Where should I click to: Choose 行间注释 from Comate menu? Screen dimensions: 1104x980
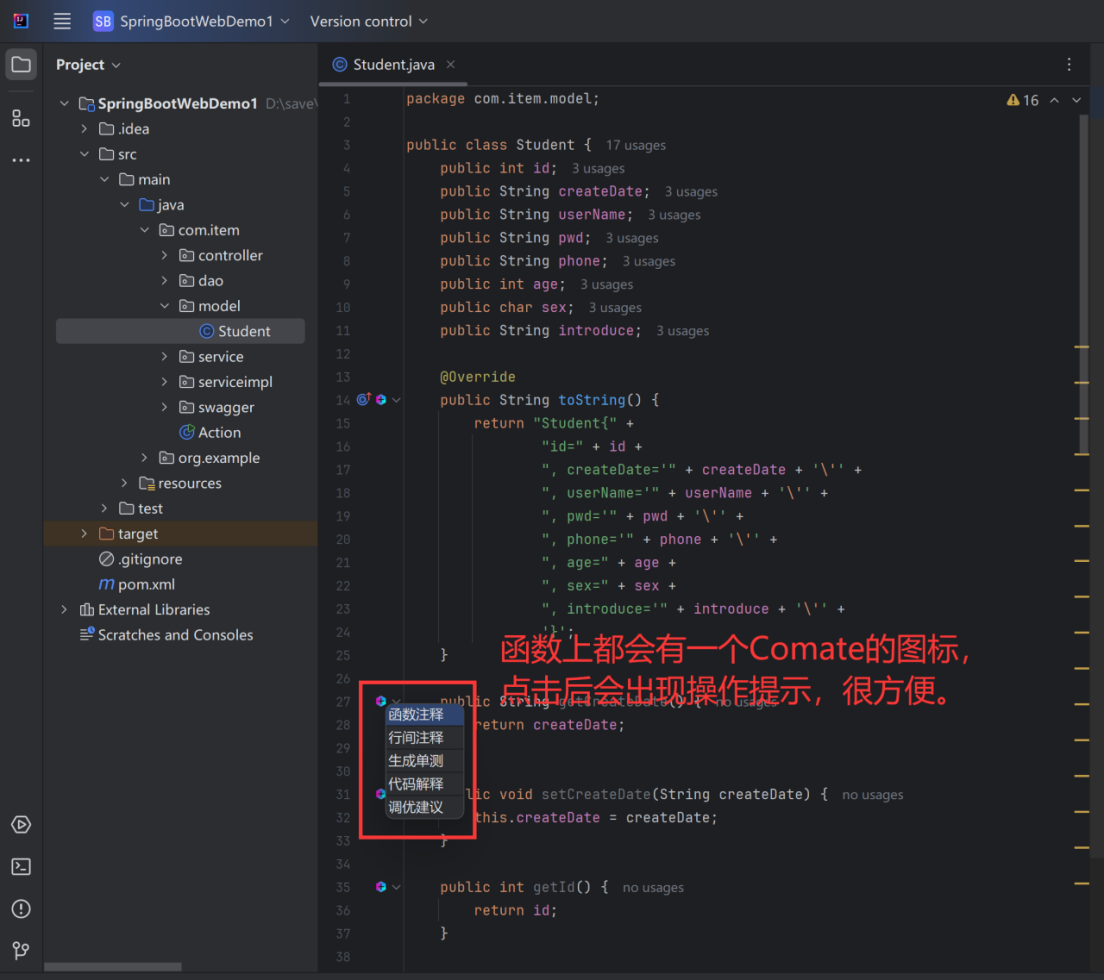tap(425, 738)
